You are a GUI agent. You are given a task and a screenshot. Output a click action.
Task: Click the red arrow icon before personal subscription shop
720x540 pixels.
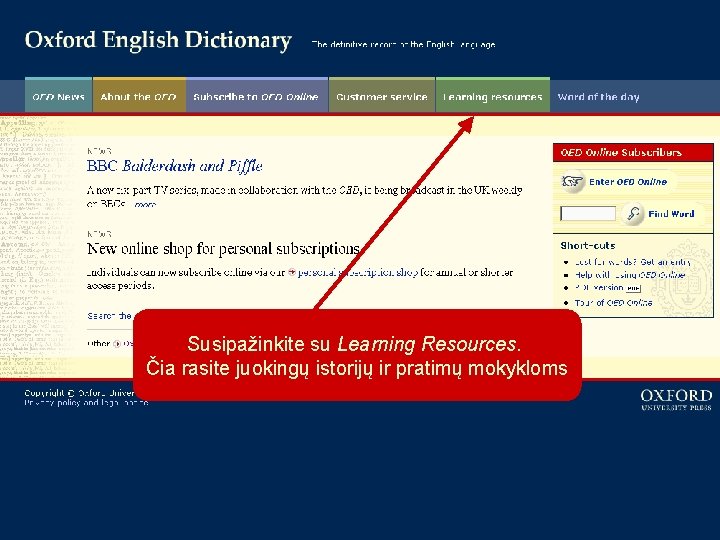point(292,272)
